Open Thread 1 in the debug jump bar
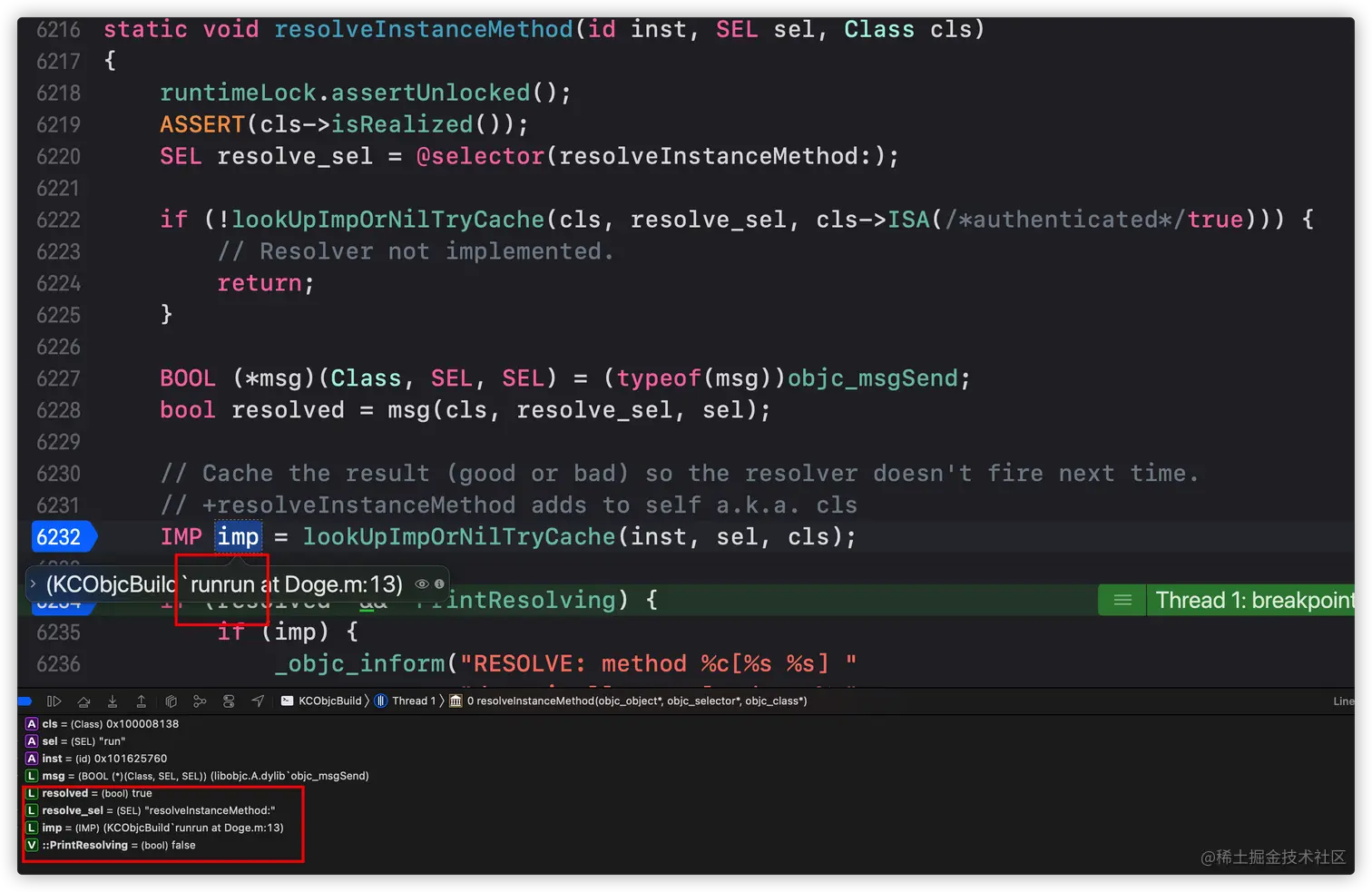 click(x=406, y=701)
